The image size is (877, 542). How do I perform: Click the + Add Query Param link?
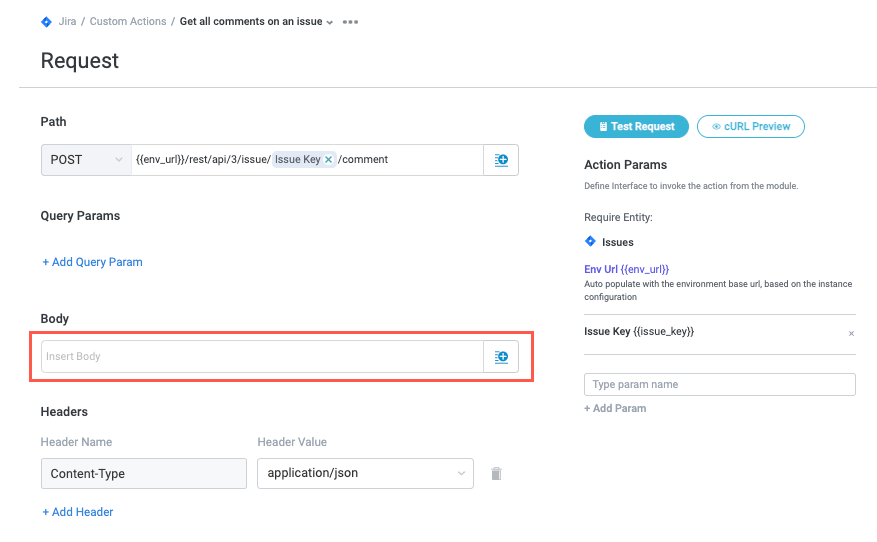[x=92, y=262]
